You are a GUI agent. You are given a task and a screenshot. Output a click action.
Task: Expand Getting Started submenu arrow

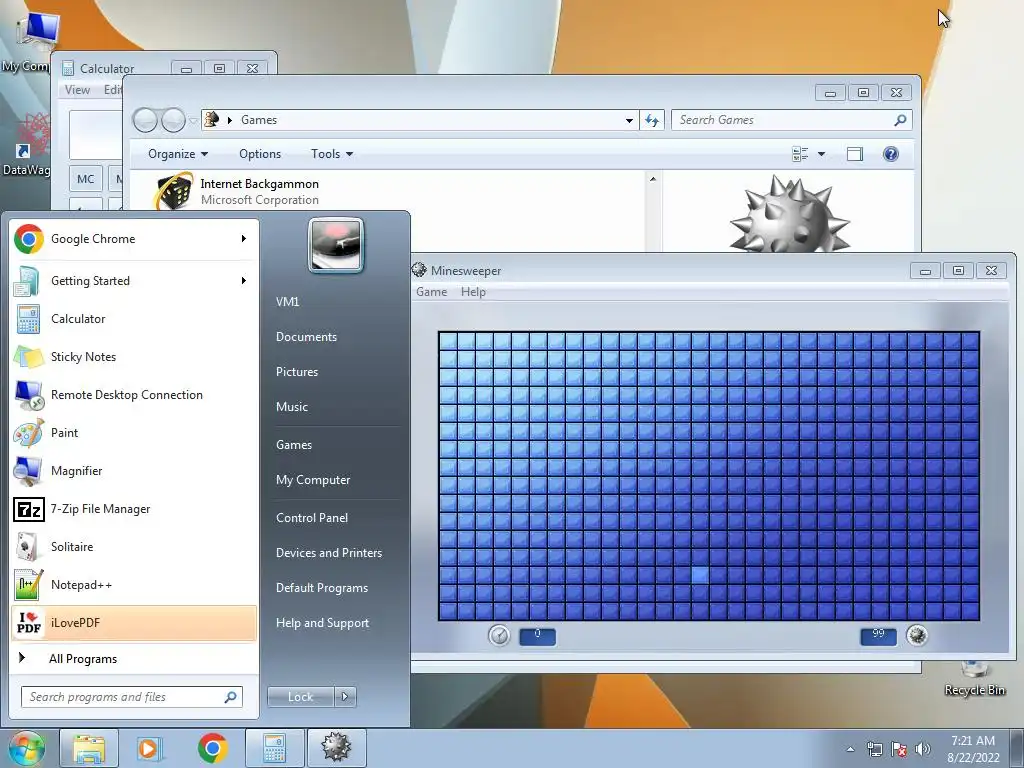[x=244, y=281]
